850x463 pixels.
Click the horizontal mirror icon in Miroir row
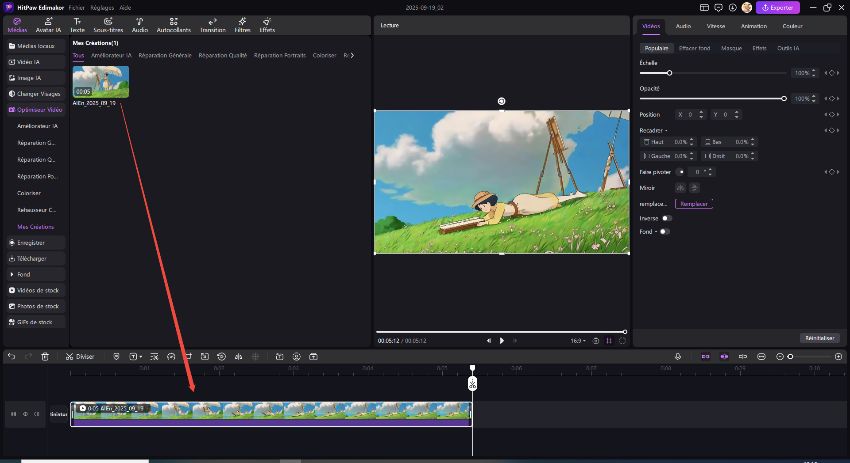coord(680,188)
